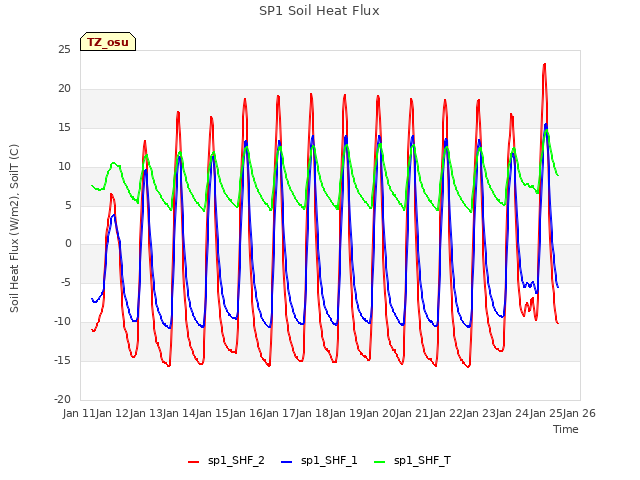The width and height of the screenshot is (640, 480).
Task: Click the Jan 21 x-axis tick label
Action: coord(412,413)
